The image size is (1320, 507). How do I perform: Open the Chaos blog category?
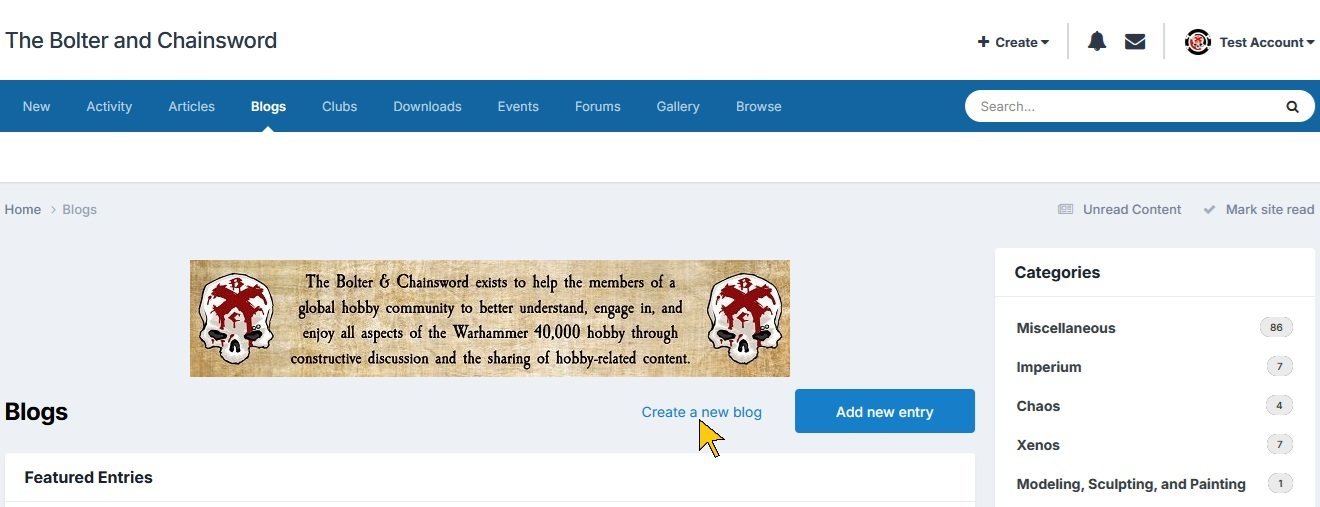tap(1038, 406)
